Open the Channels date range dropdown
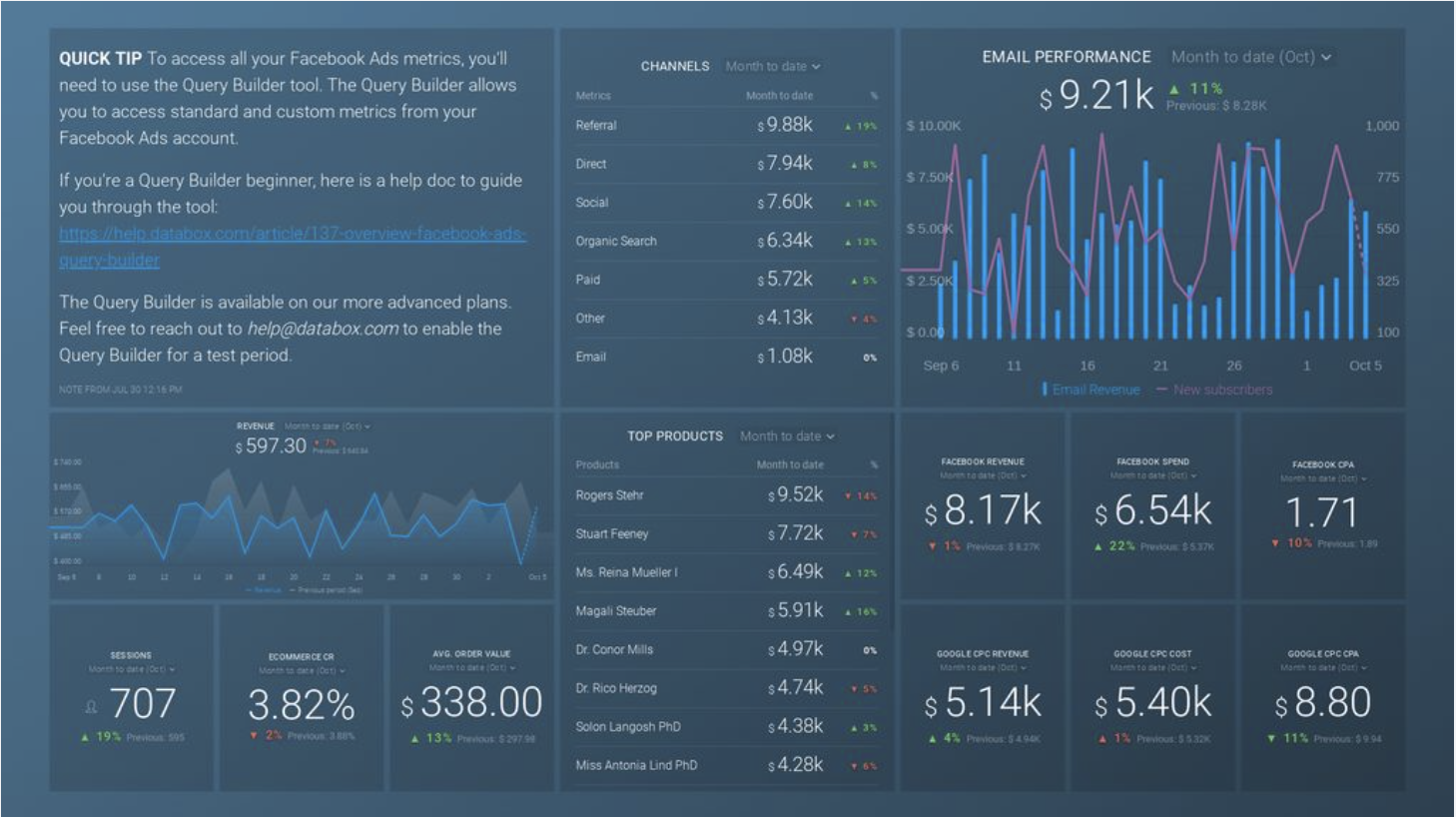1456x817 pixels. [x=773, y=66]
